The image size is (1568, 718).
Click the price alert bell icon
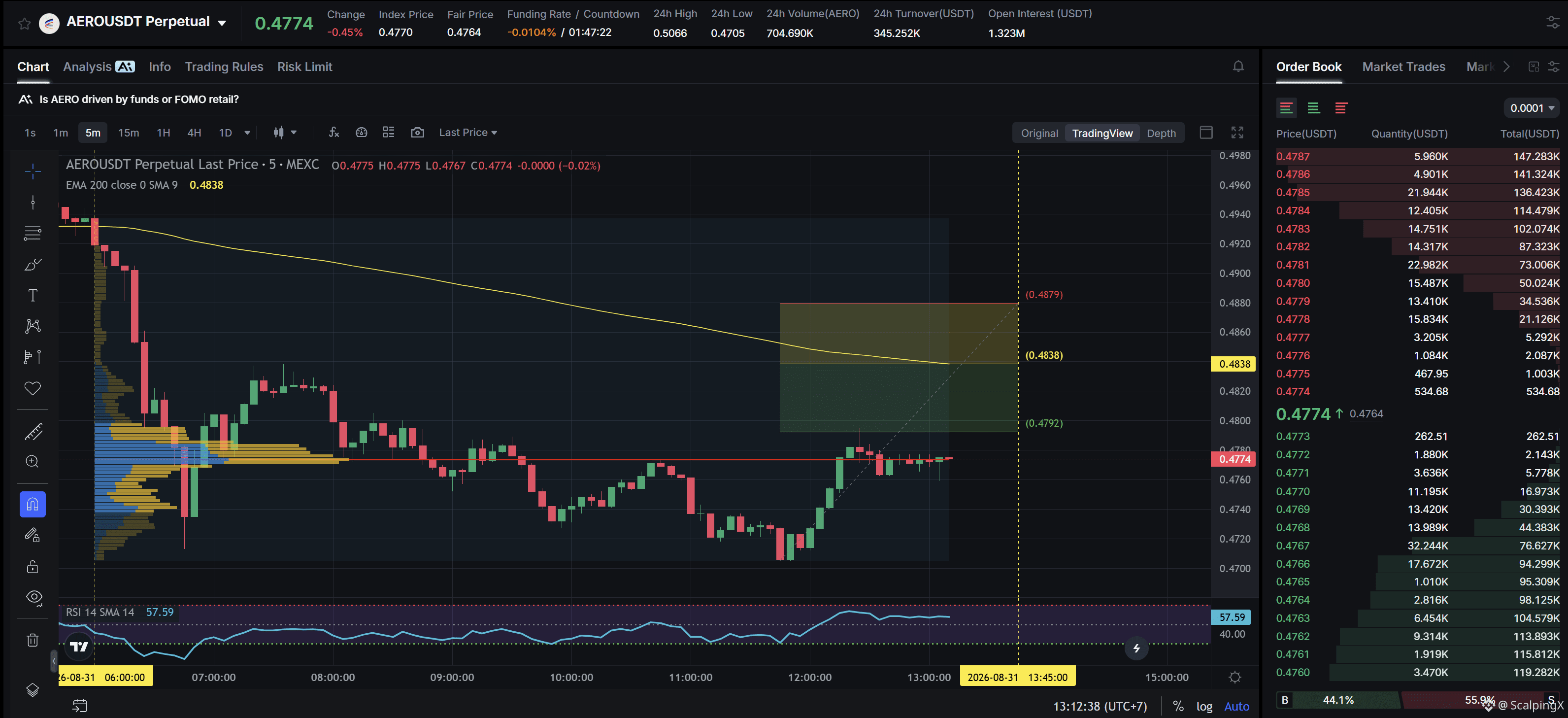coord(1238,67)
